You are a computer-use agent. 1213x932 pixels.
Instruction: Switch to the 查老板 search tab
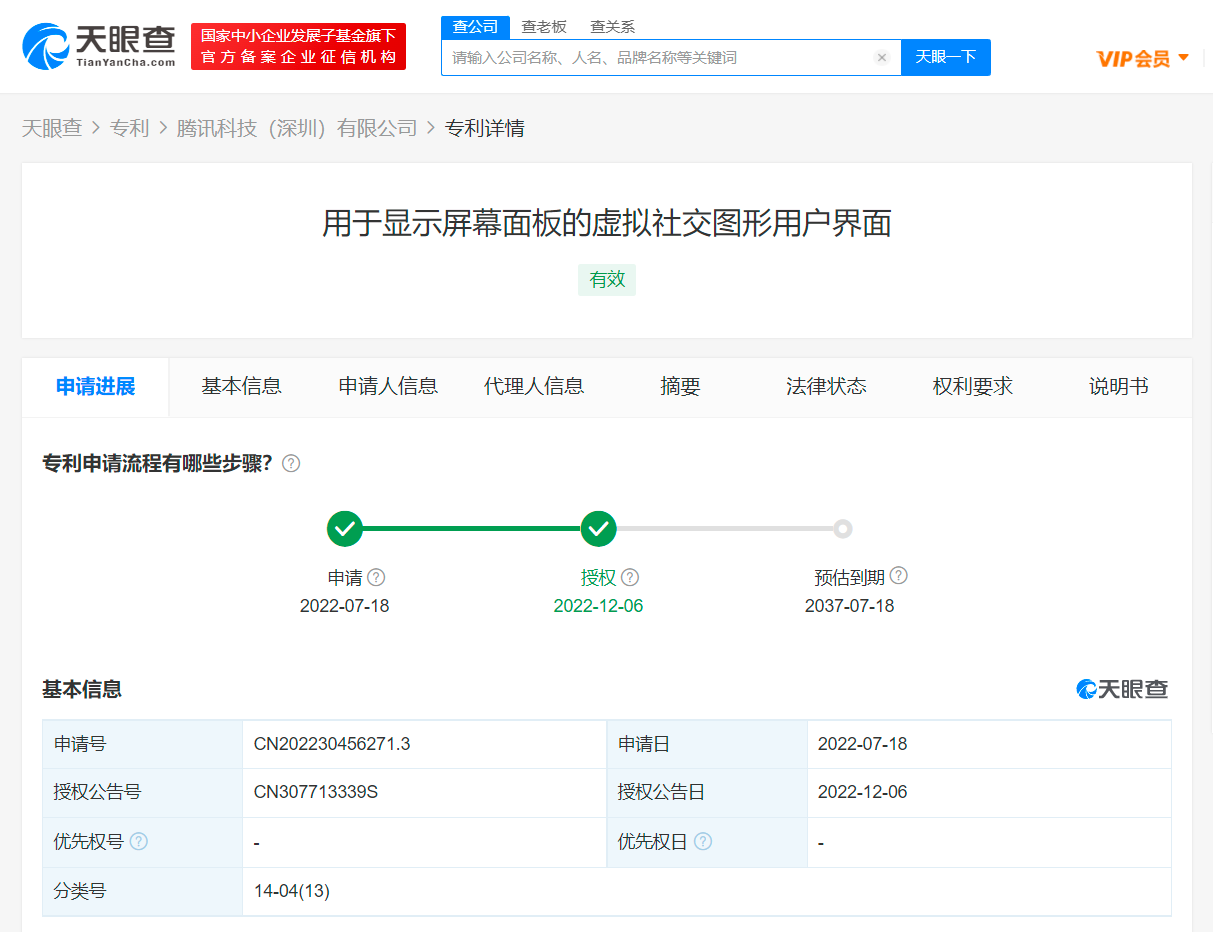[x=544, y=27]
